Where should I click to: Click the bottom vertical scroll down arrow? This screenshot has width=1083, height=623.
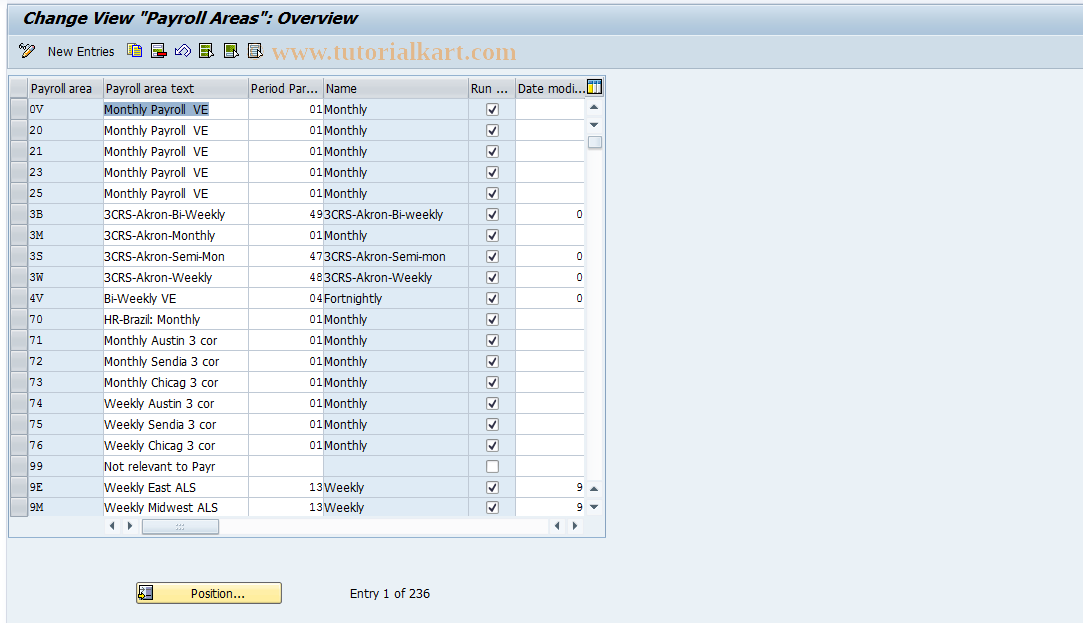click(x=594, y=507)
